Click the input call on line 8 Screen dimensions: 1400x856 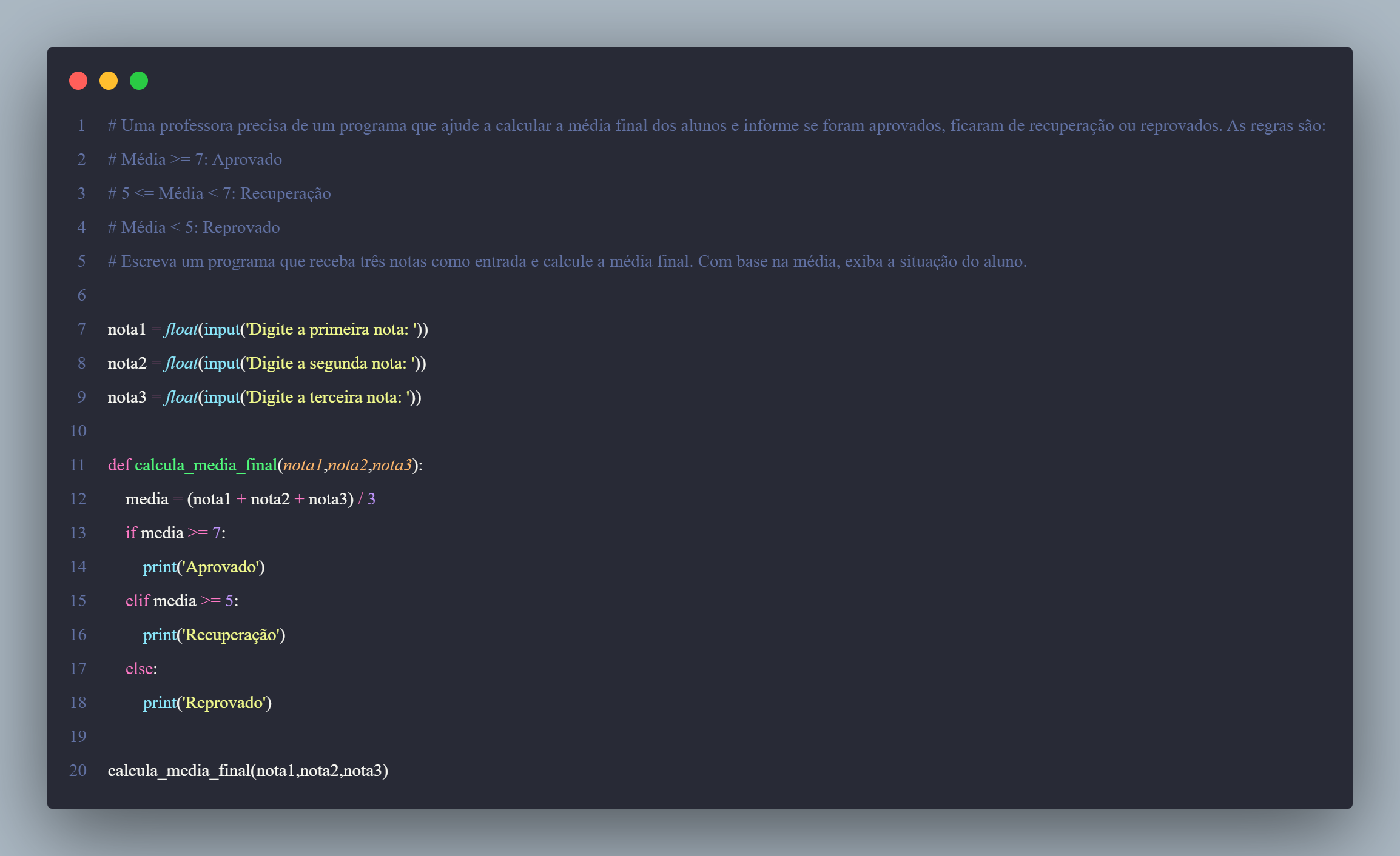click(x=222, y=363)
